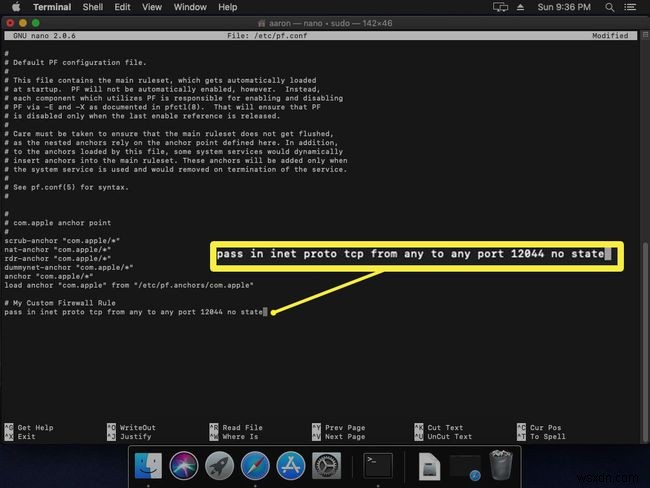Click the 'pass in inet proto tcp' rule line
The image size is (650, 488).
pos(133,312)
